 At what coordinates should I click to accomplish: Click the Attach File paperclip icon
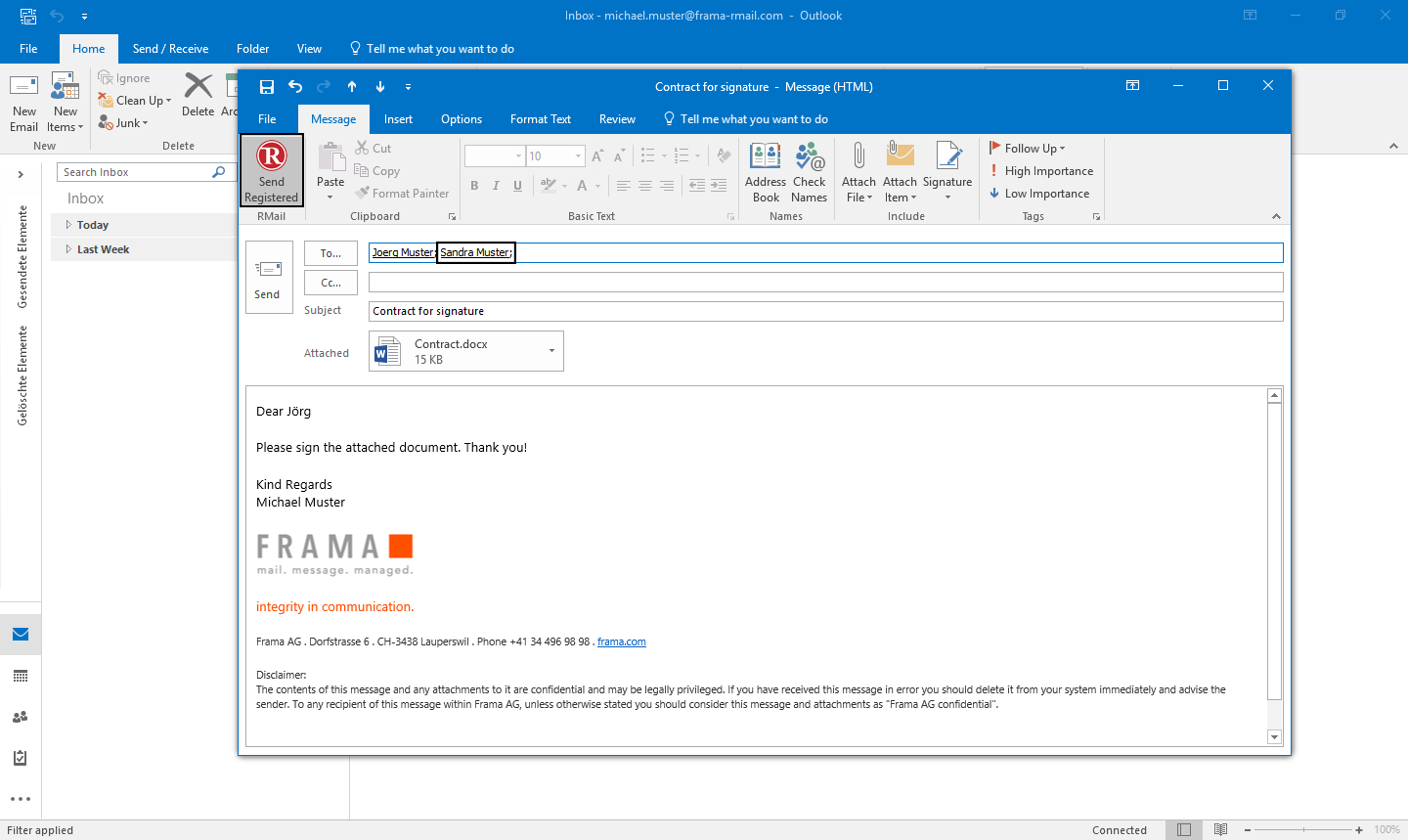point(858,155)
